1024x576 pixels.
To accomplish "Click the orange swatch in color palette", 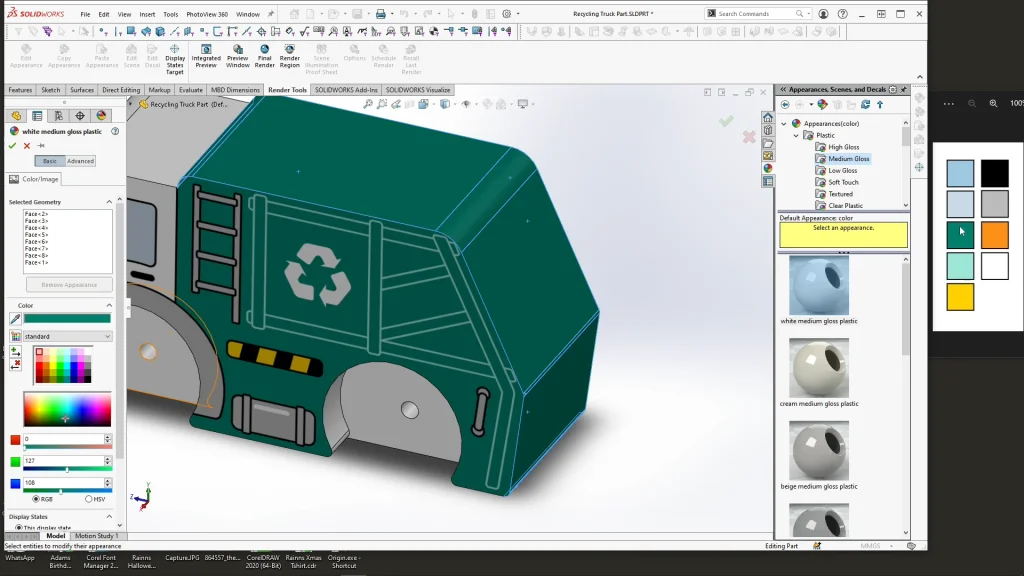I will pos(994,235).
